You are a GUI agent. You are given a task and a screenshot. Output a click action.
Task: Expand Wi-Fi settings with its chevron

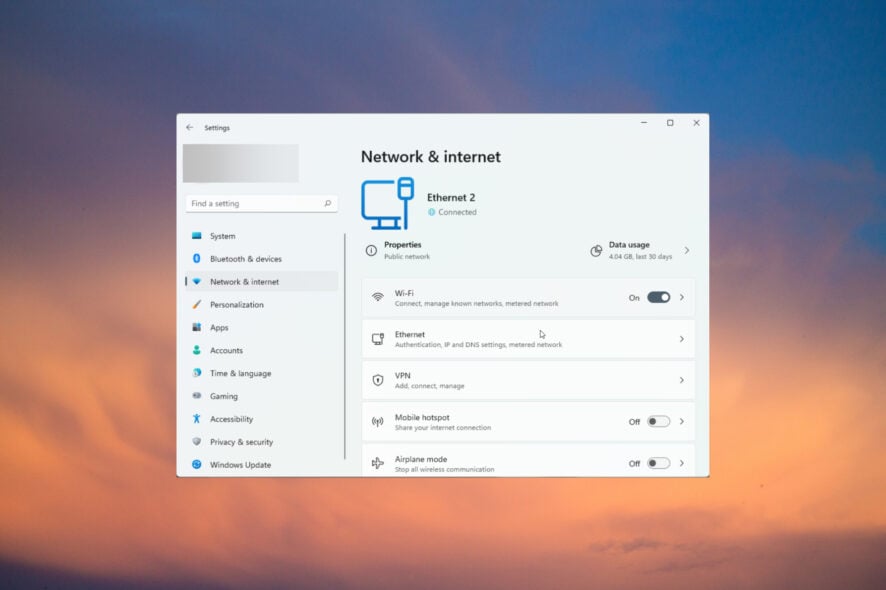[x=682, y=297]
